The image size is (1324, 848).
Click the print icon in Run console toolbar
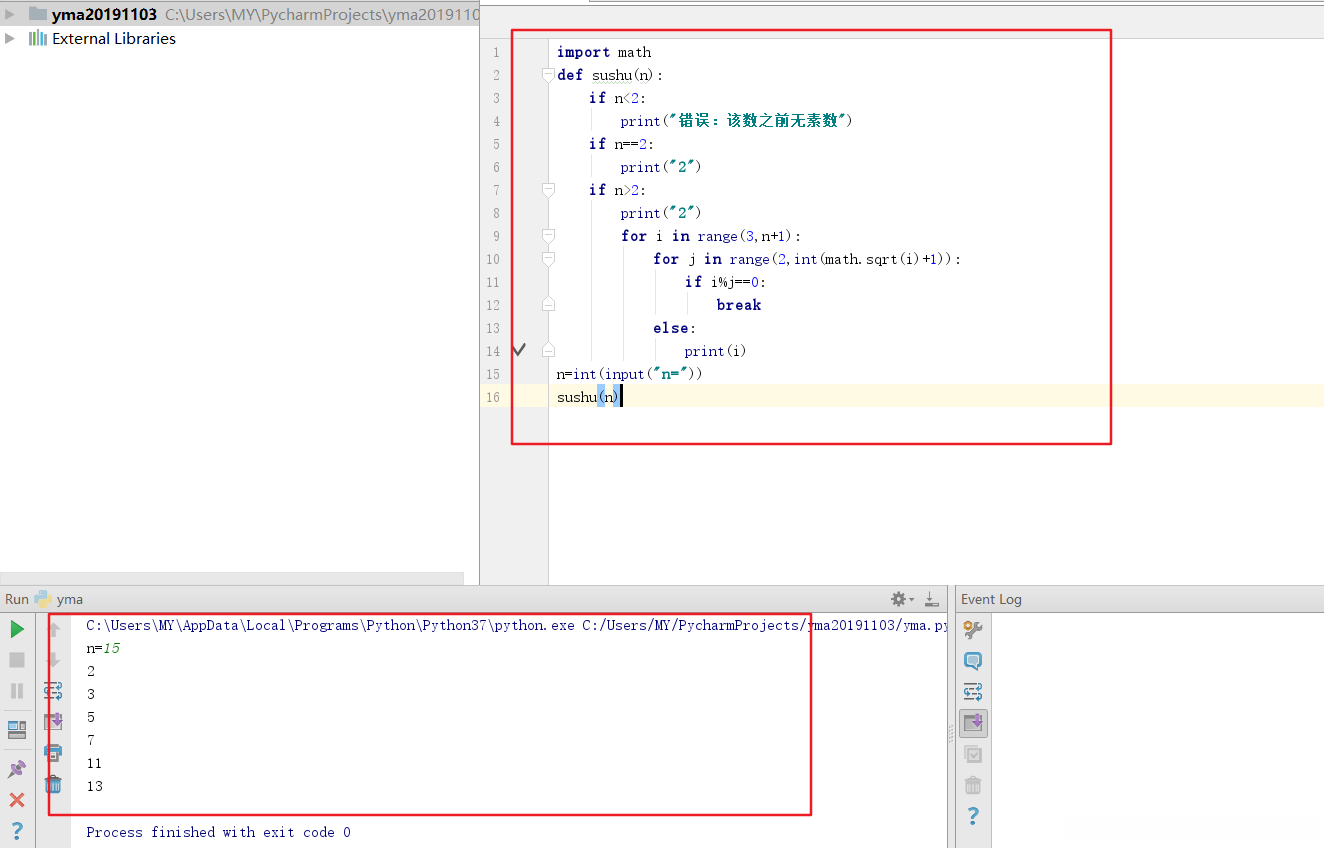[53, 752]
